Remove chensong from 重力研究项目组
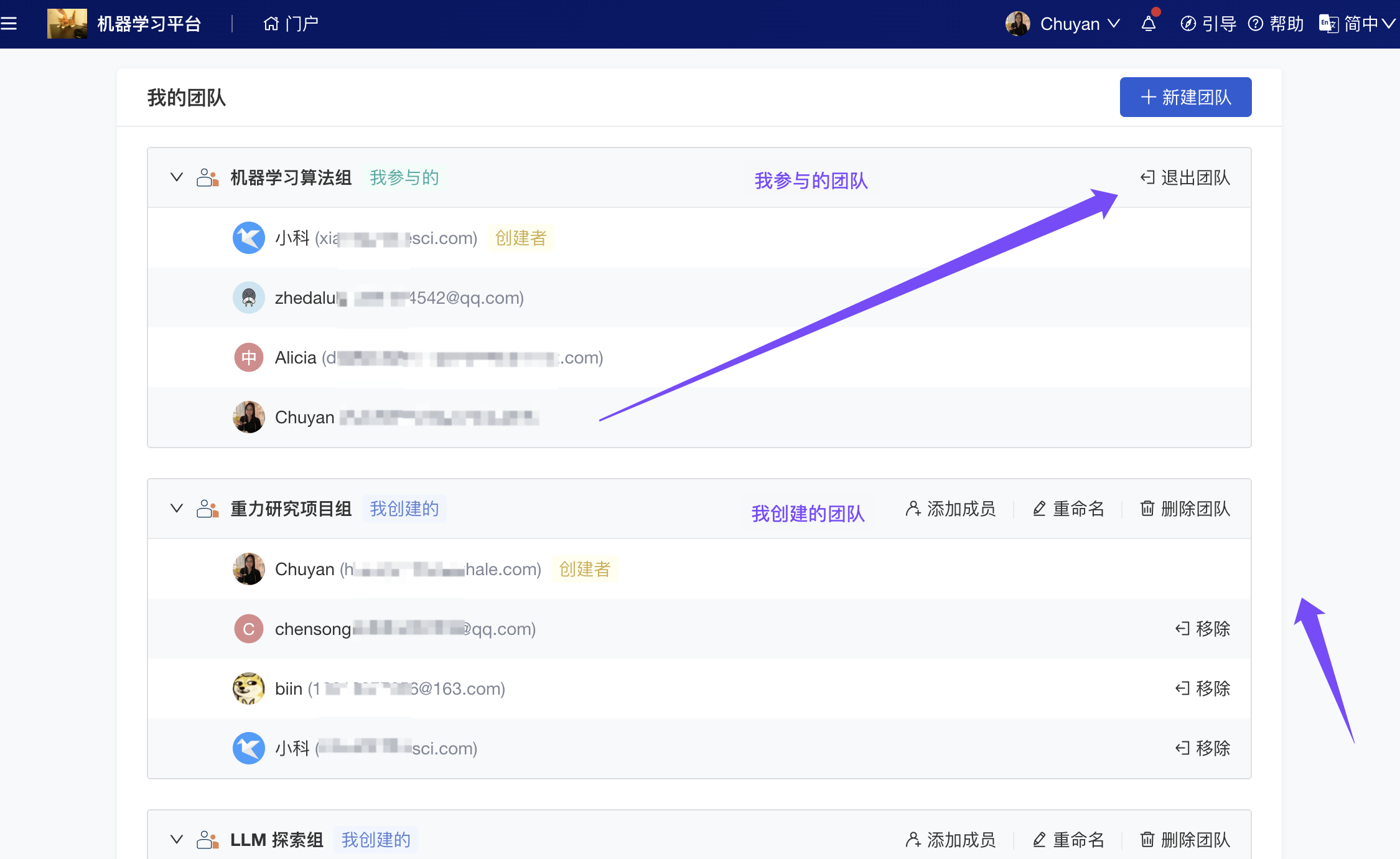 point(1202,629)
